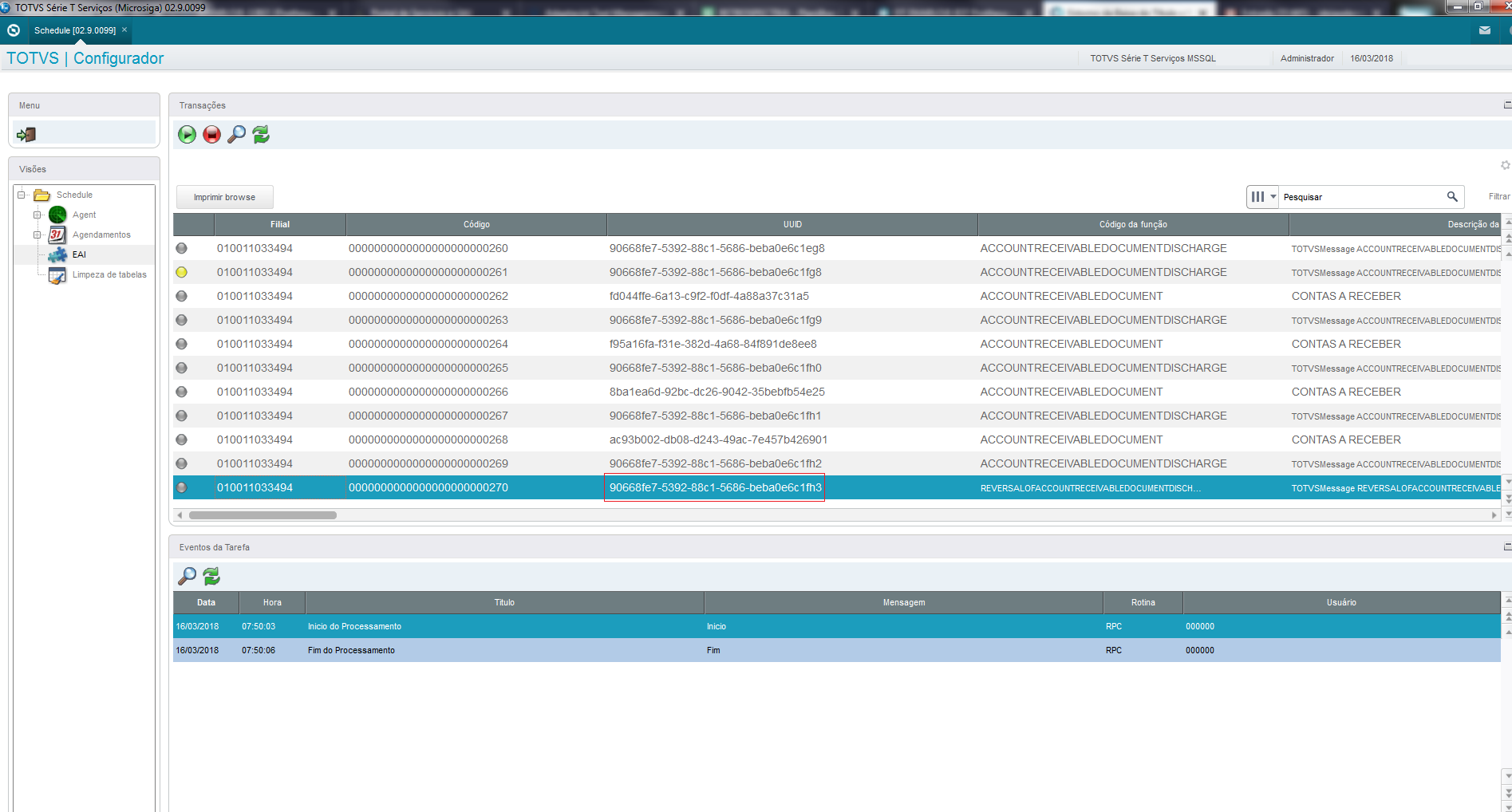Click the exit door icon in the Menu panel
The width and height of the screenshot is (1512, 812).
pos(26,135)
